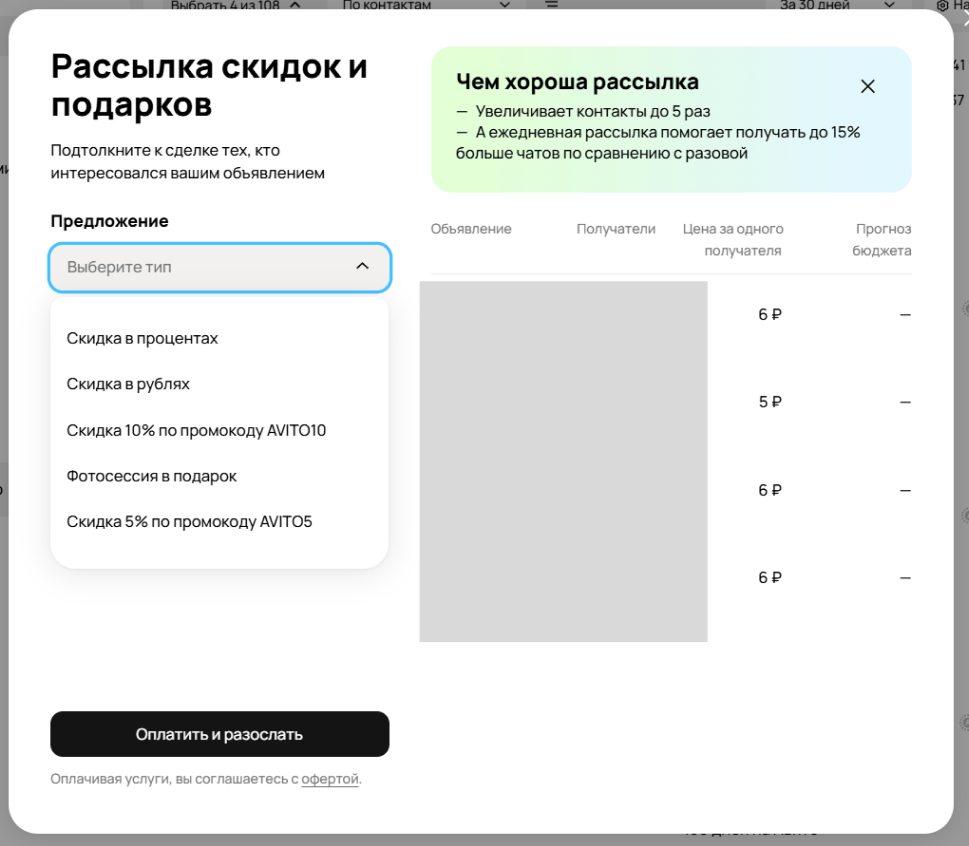The height and width of the screenshot is (846, 969).
Task: Click the "Прогноз бюджета" column header
Action: pos(882,240)
